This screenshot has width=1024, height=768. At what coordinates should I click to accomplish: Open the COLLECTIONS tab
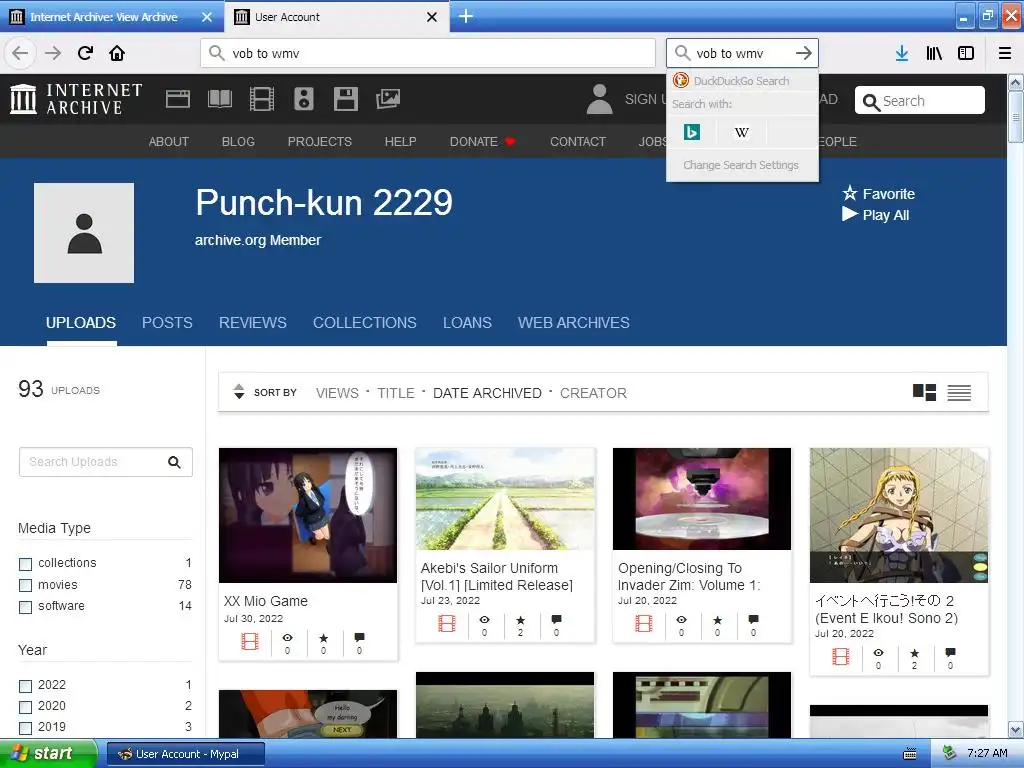point(364,323)
